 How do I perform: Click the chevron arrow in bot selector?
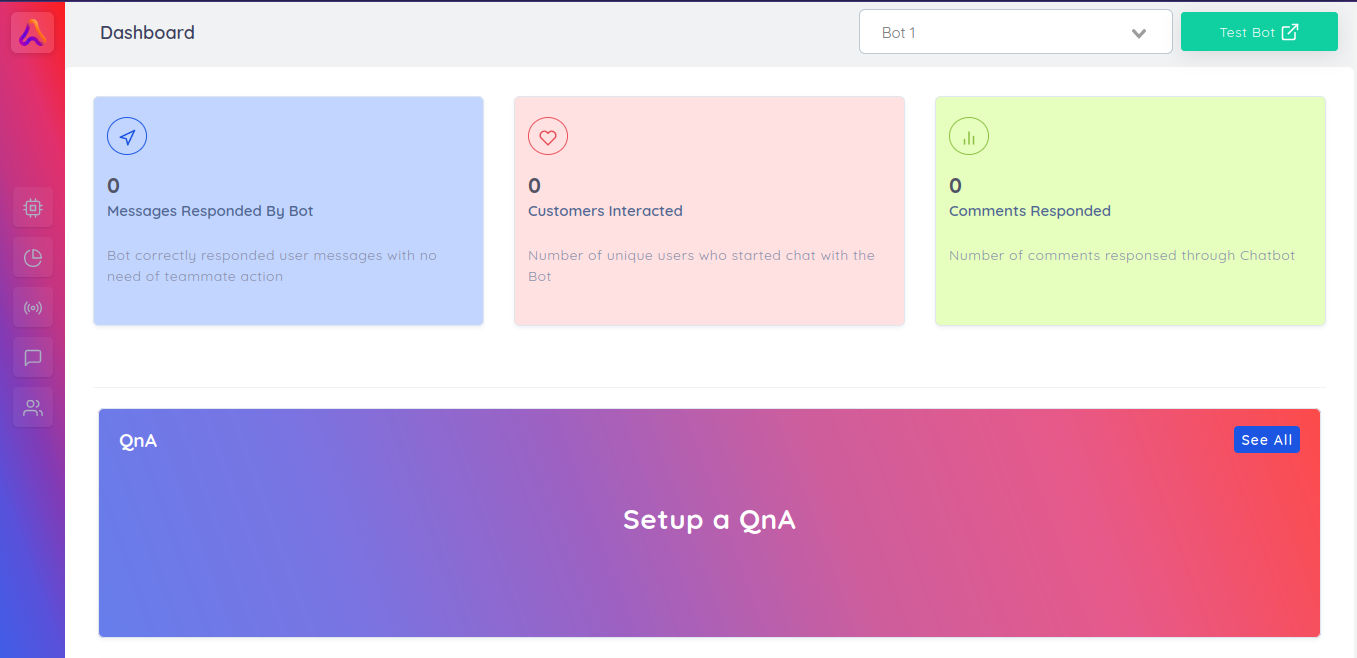pyautogui.click(x=1138, y=33)
